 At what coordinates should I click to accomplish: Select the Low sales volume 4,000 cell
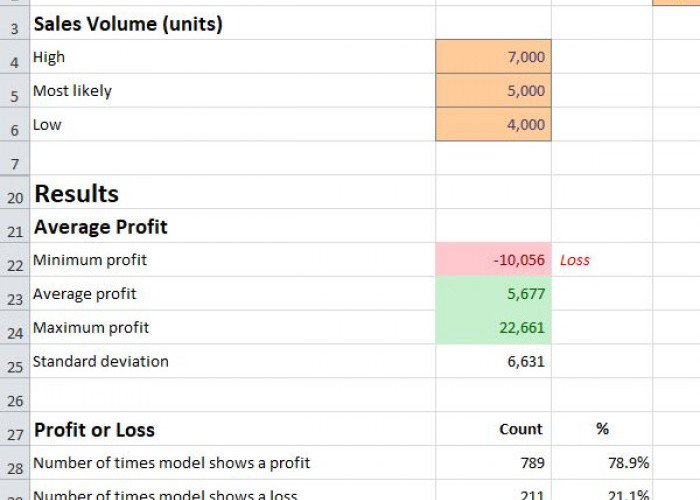[493, 125]
